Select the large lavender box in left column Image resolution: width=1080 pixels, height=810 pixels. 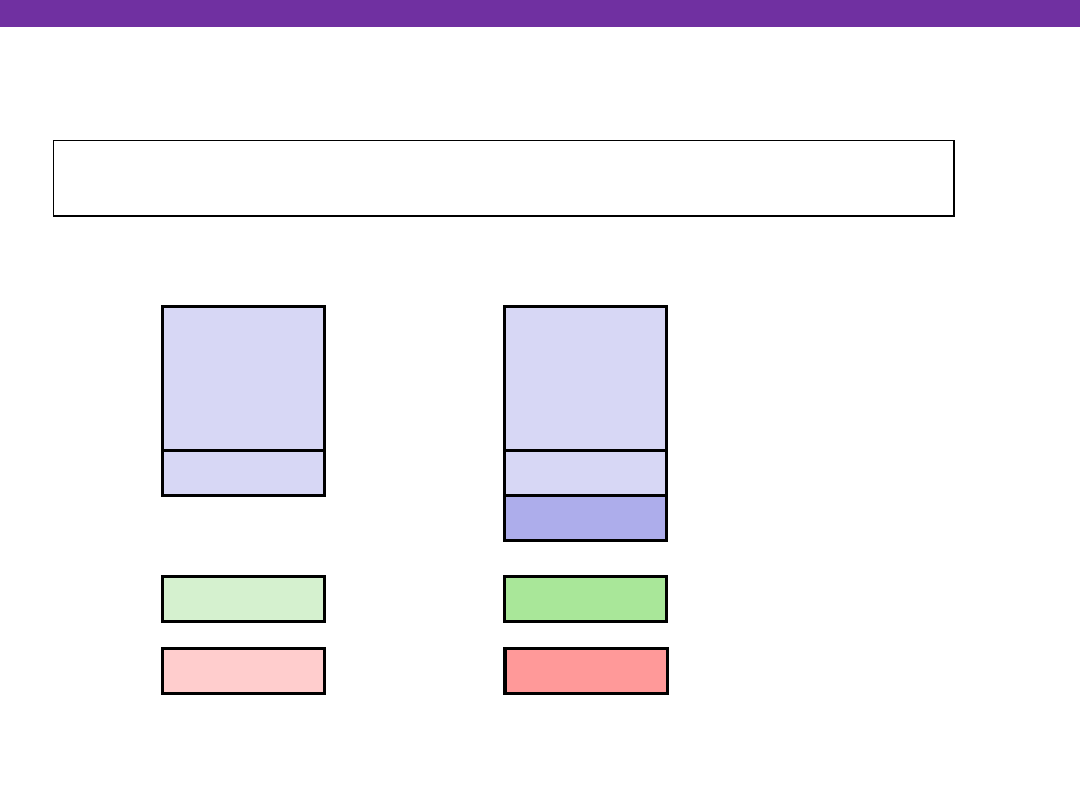coord(243,378)
